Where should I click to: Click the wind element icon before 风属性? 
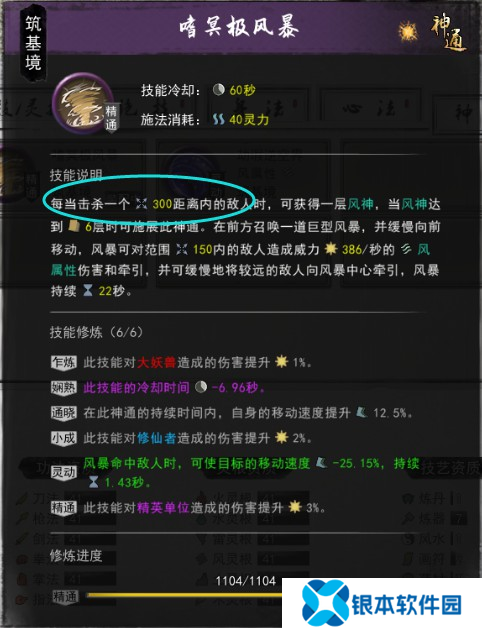[406, 249]
